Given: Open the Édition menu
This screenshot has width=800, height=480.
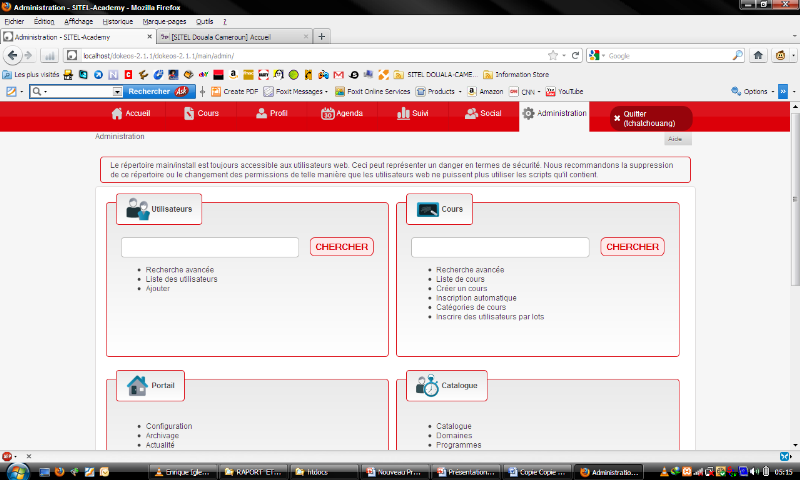Looking at the screenshot, I should tap(44, 21).
